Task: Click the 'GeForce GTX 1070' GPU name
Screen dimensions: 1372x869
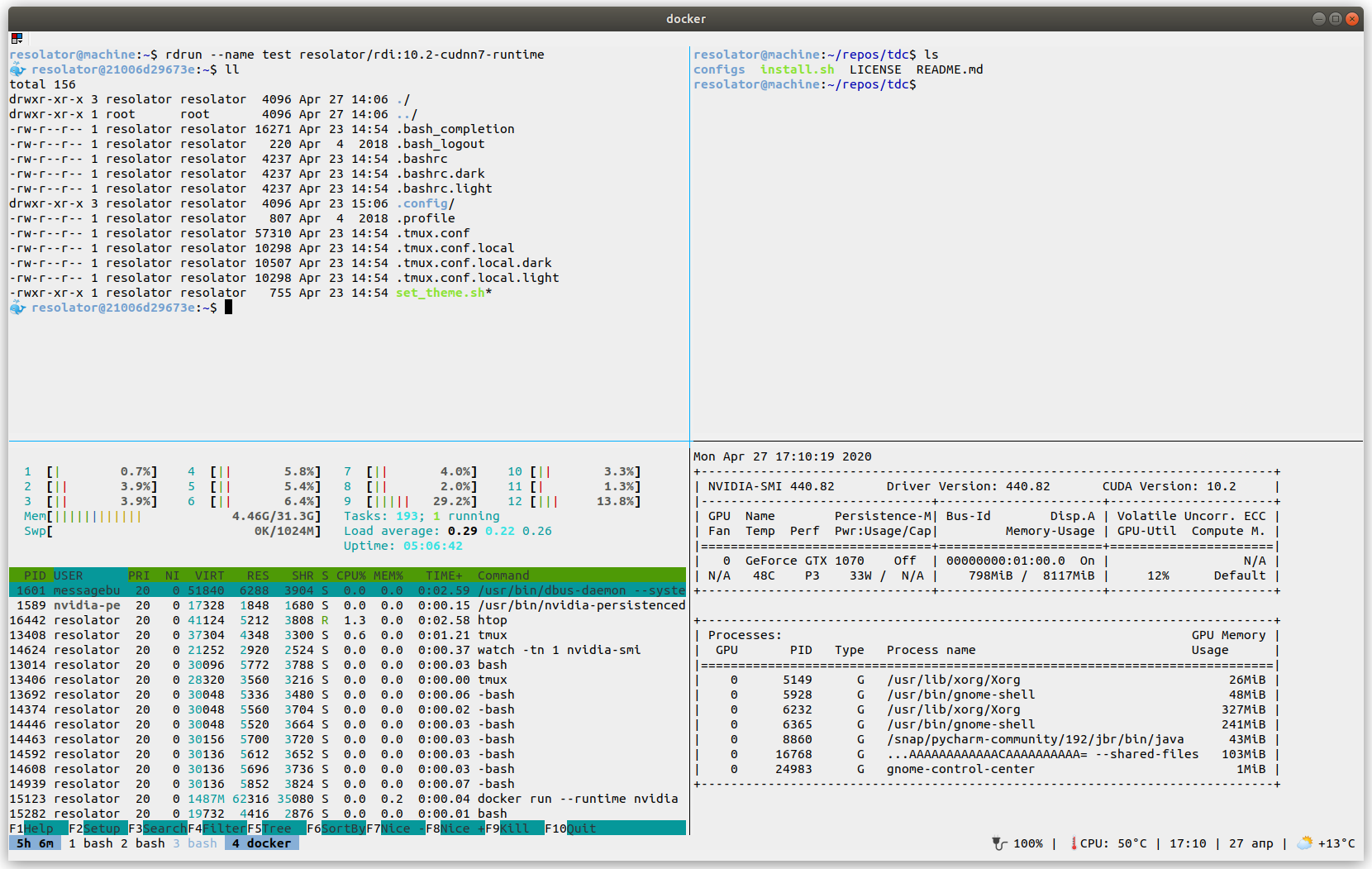Action: (x=805, y=561)
